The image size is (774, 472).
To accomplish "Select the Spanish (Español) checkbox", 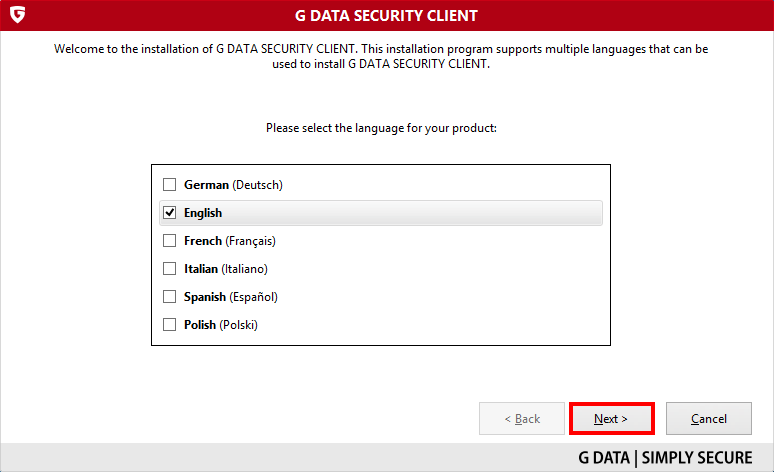I will (169, 297).
